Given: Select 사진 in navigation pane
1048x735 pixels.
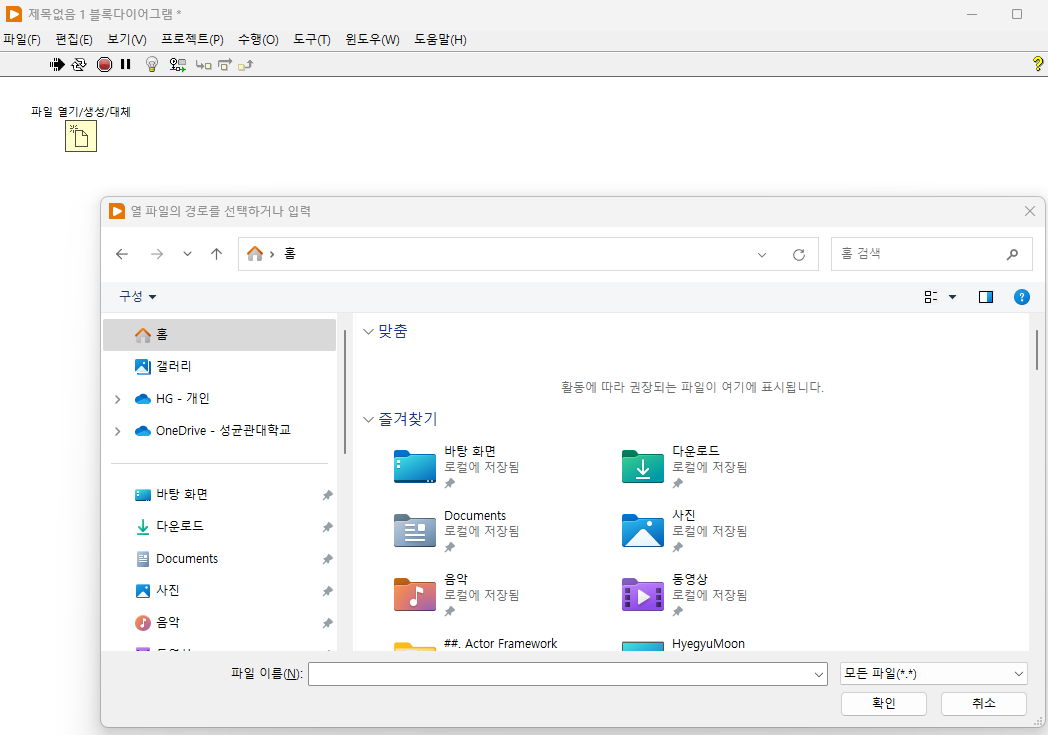Looking at the screenshot, I should pyautogui.click(x=219, y=591).
